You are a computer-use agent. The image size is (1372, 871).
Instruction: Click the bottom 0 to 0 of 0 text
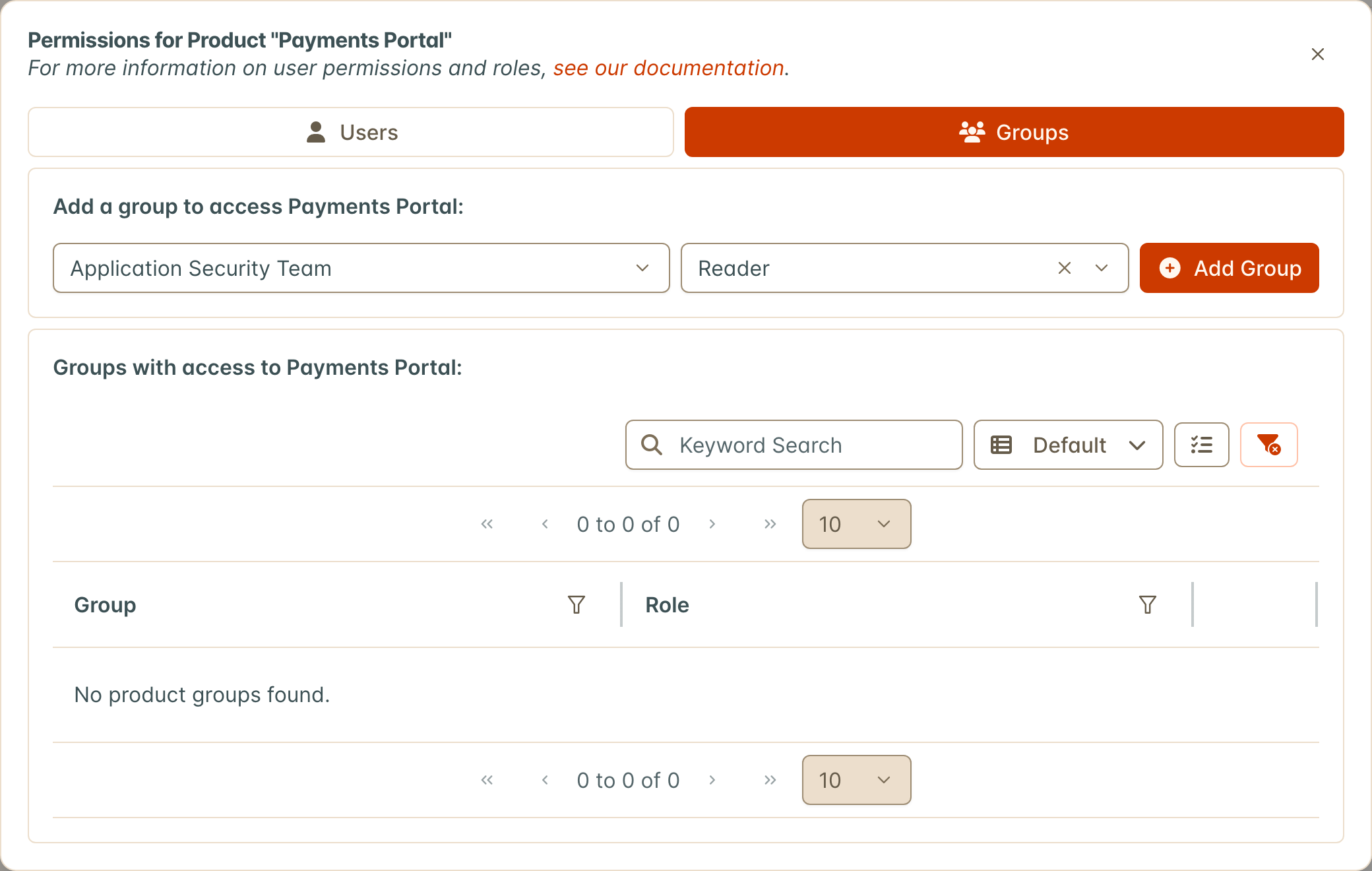628,780
